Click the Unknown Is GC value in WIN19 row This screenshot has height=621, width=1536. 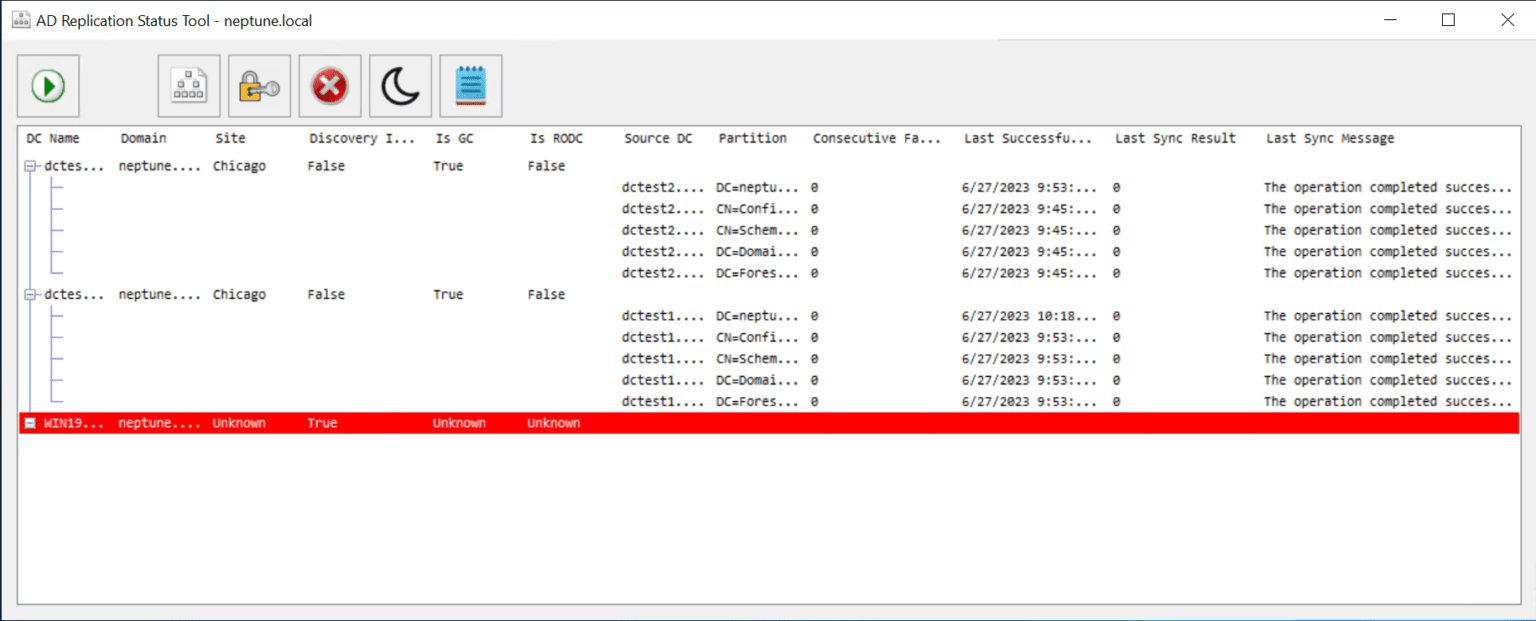[459, 423]
